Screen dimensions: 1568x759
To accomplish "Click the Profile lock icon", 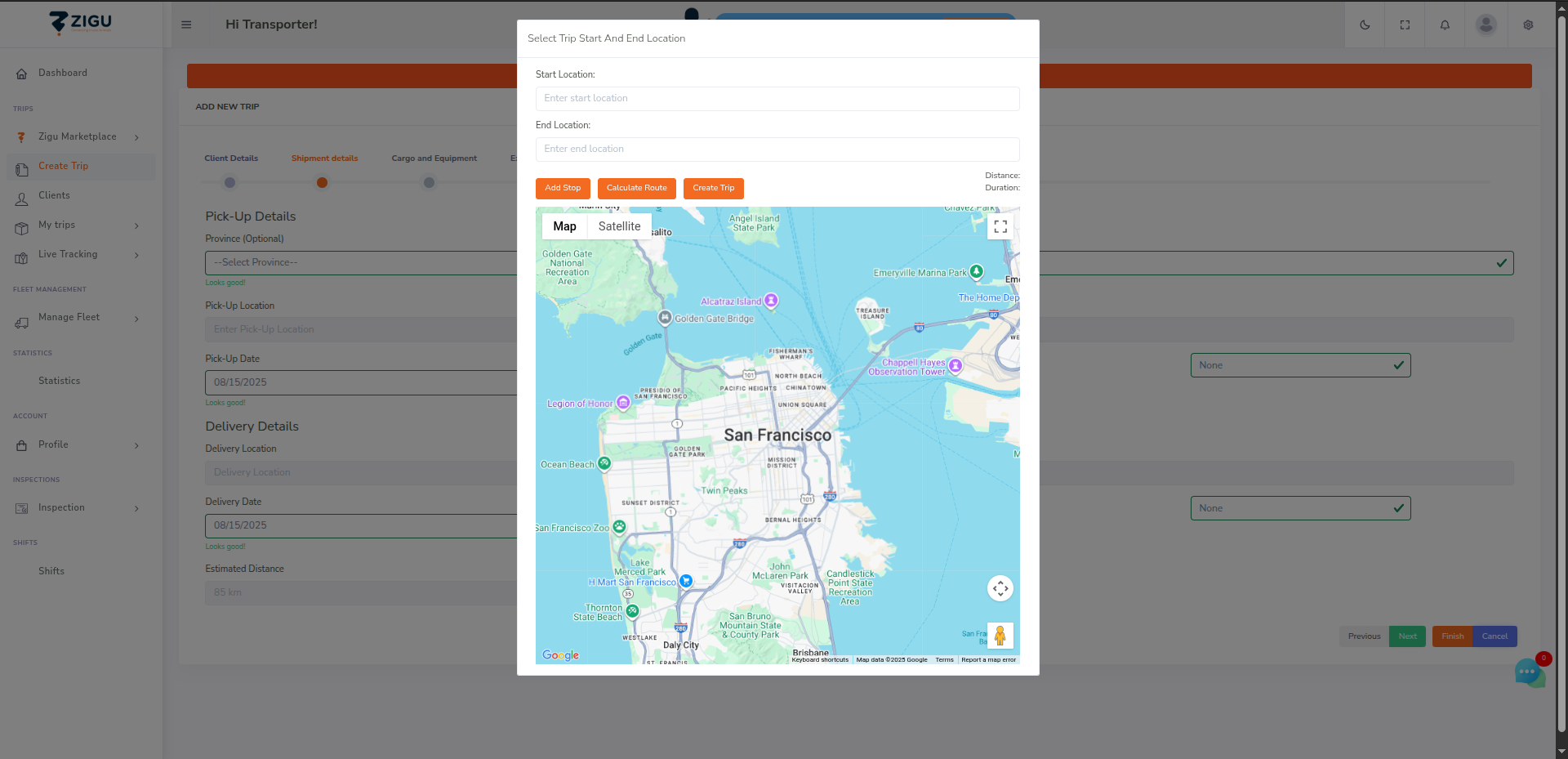I will point(22,445).
